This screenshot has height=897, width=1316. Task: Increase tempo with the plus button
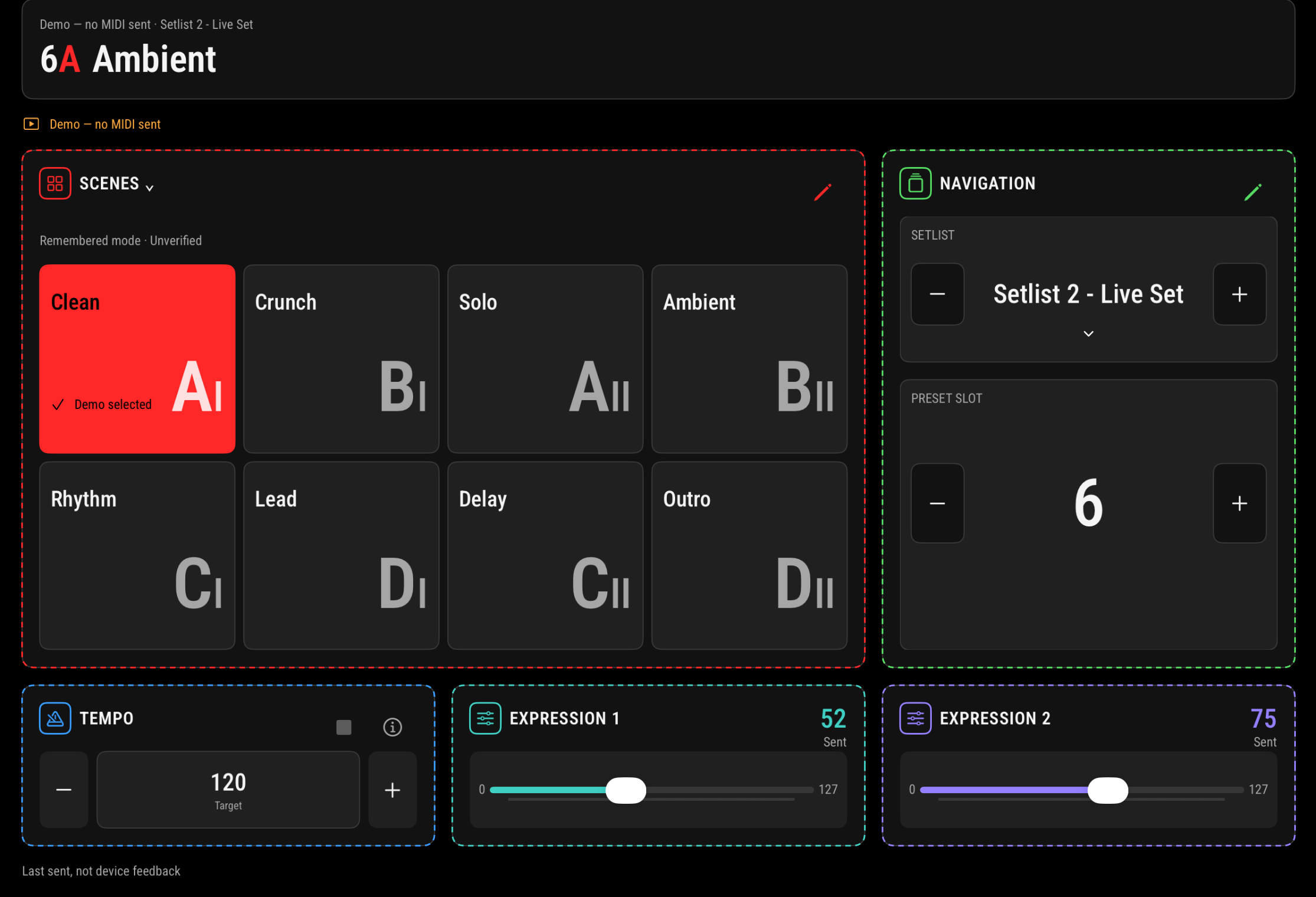point(392,790)
